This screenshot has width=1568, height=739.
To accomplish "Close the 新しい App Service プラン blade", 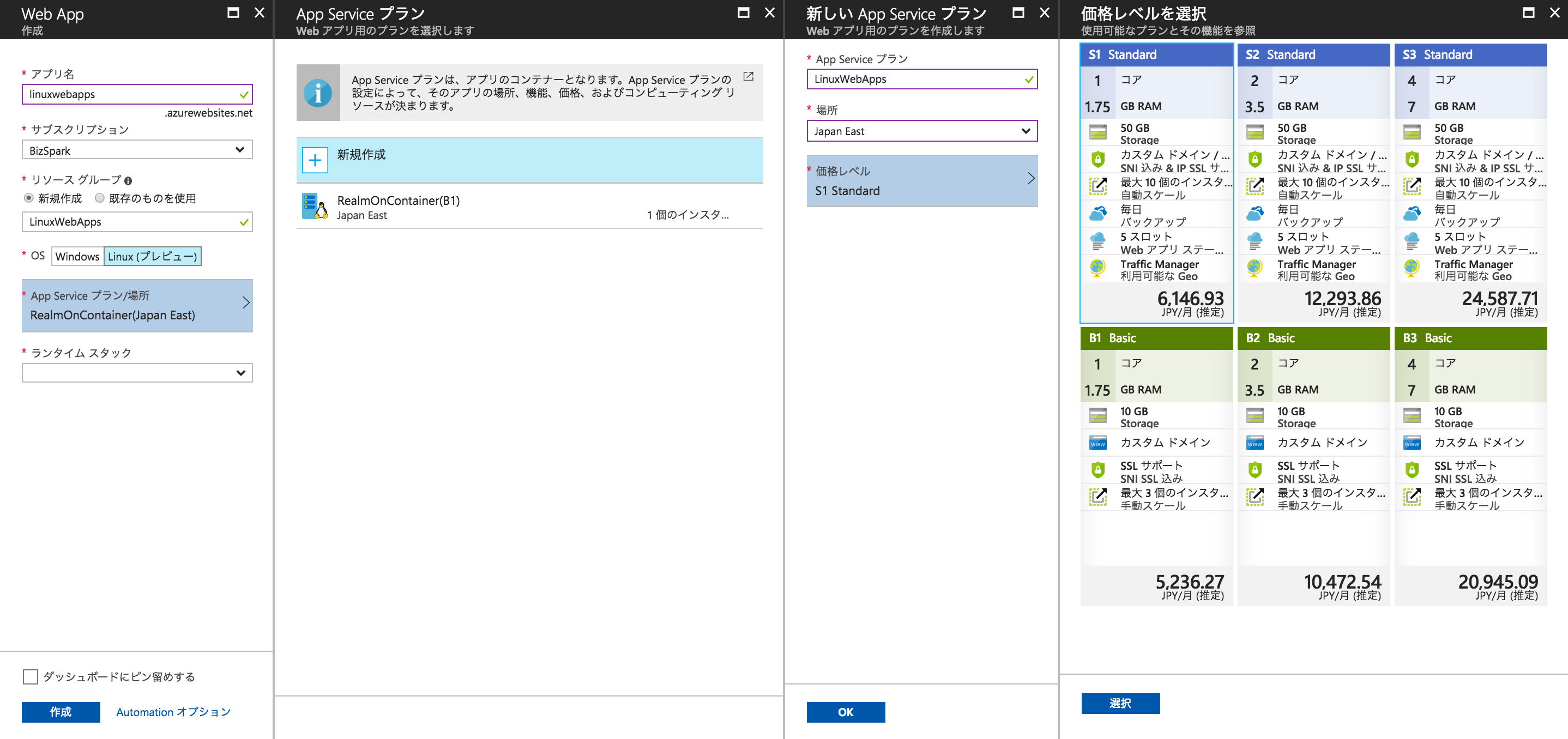I will point(1045,13).
